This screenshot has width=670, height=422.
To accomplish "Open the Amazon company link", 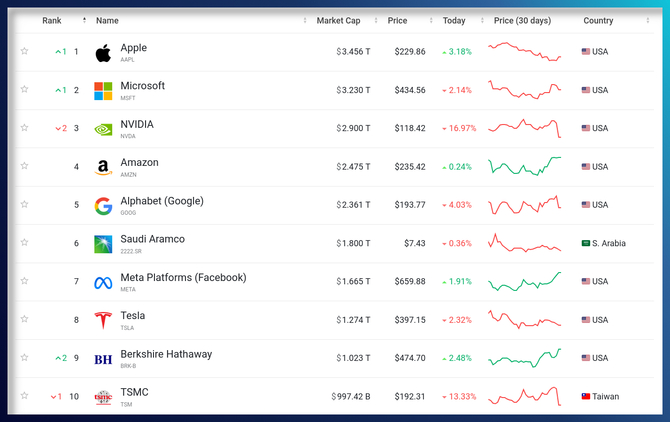I will 139,163.
